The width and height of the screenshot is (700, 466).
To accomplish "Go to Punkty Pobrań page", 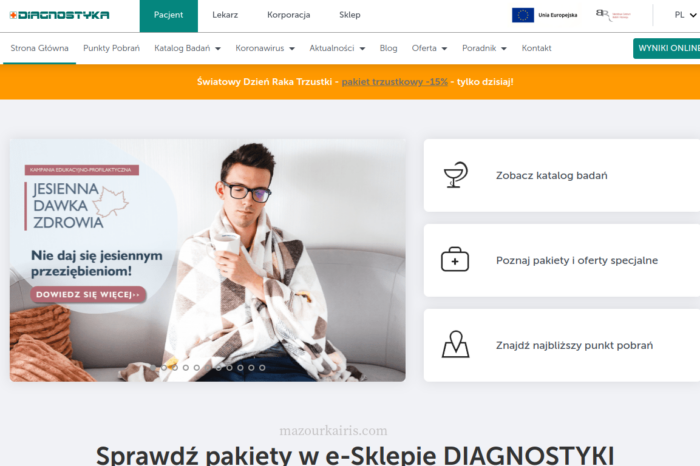I will 111,48.
